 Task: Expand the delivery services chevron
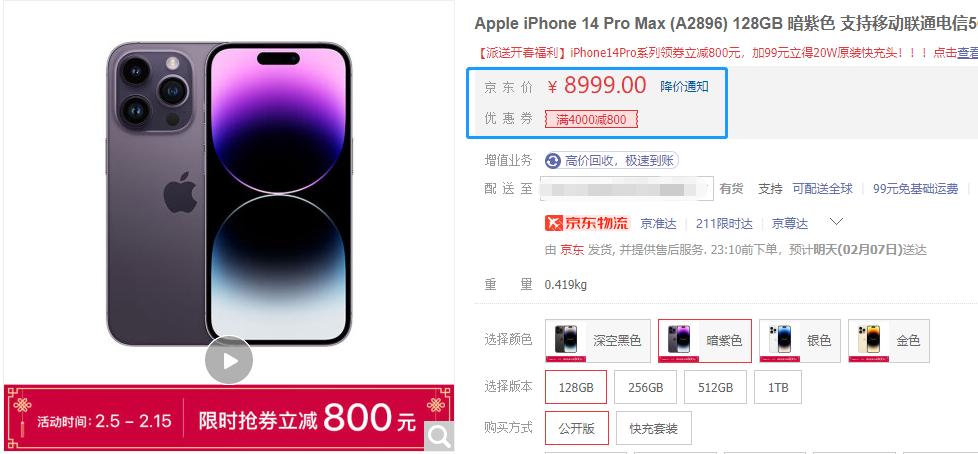(836, 221)
